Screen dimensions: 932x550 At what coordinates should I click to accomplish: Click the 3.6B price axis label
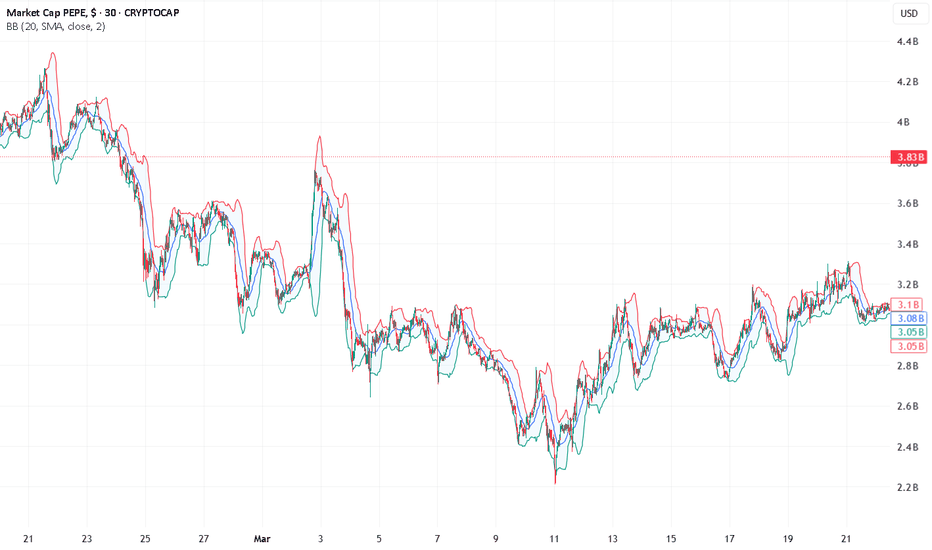(907, 203)
